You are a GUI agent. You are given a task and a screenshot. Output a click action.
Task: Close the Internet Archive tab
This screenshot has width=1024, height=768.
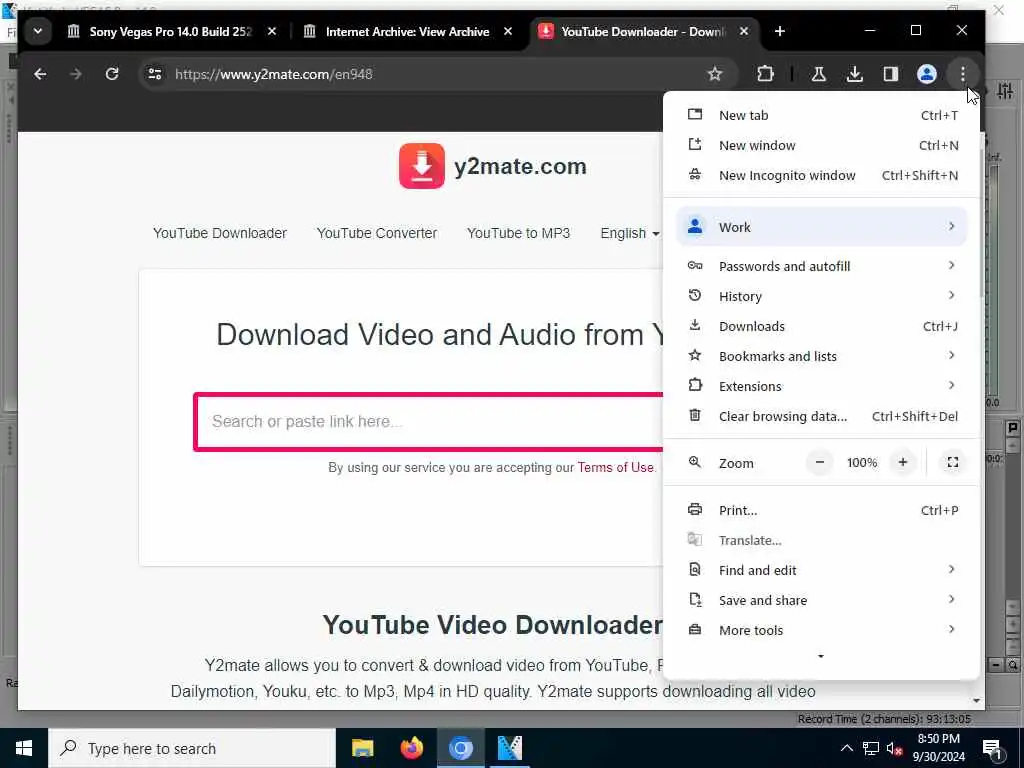click(508, 31)
